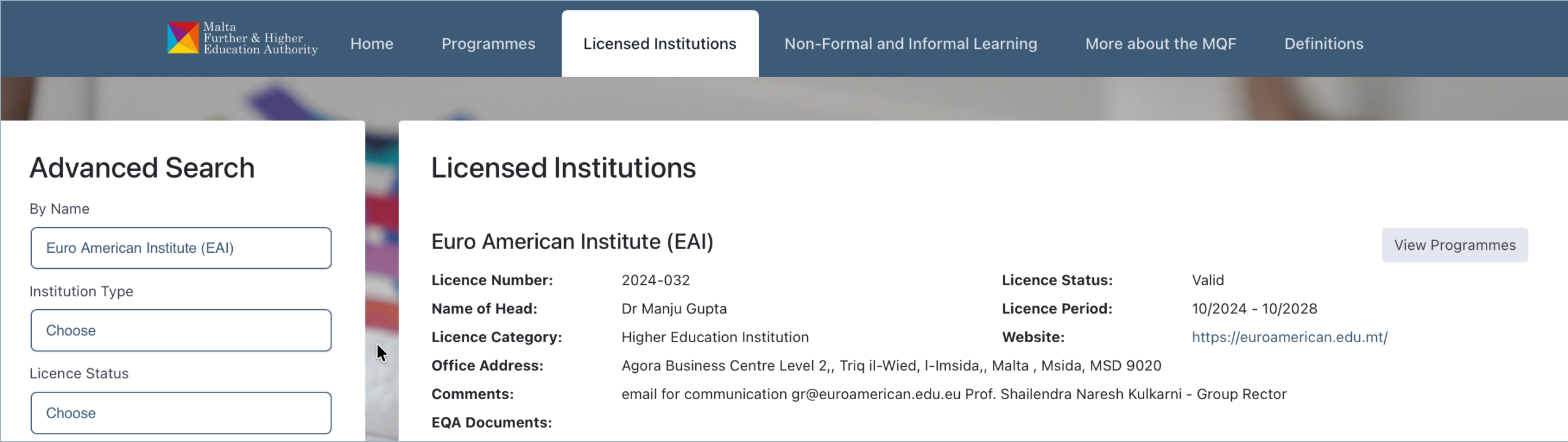Click the EQA Documents label

[491, 422]
